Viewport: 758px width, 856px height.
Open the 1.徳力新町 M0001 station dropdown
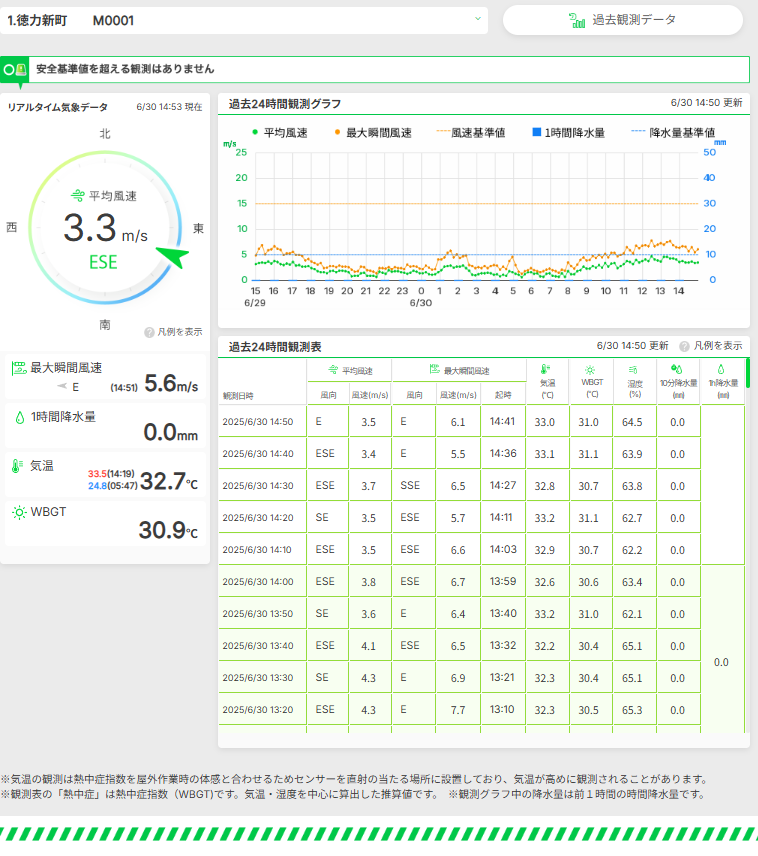coord(244,21)
